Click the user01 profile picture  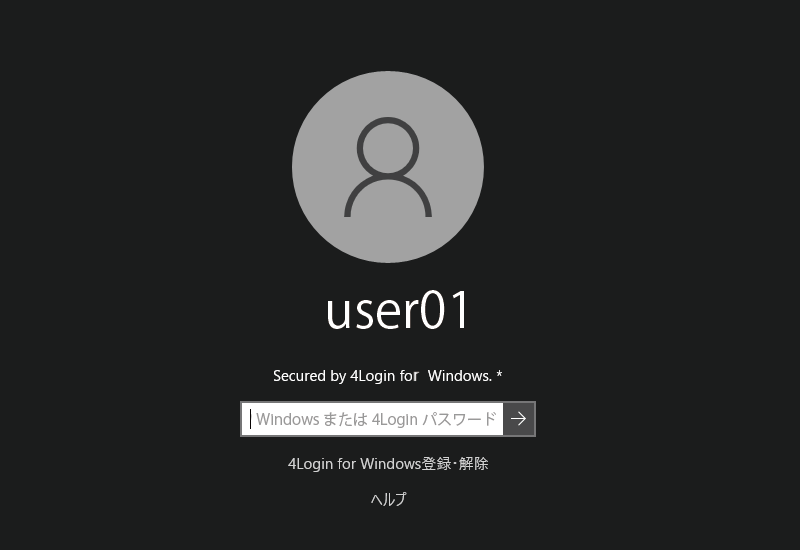click(388, 167)
